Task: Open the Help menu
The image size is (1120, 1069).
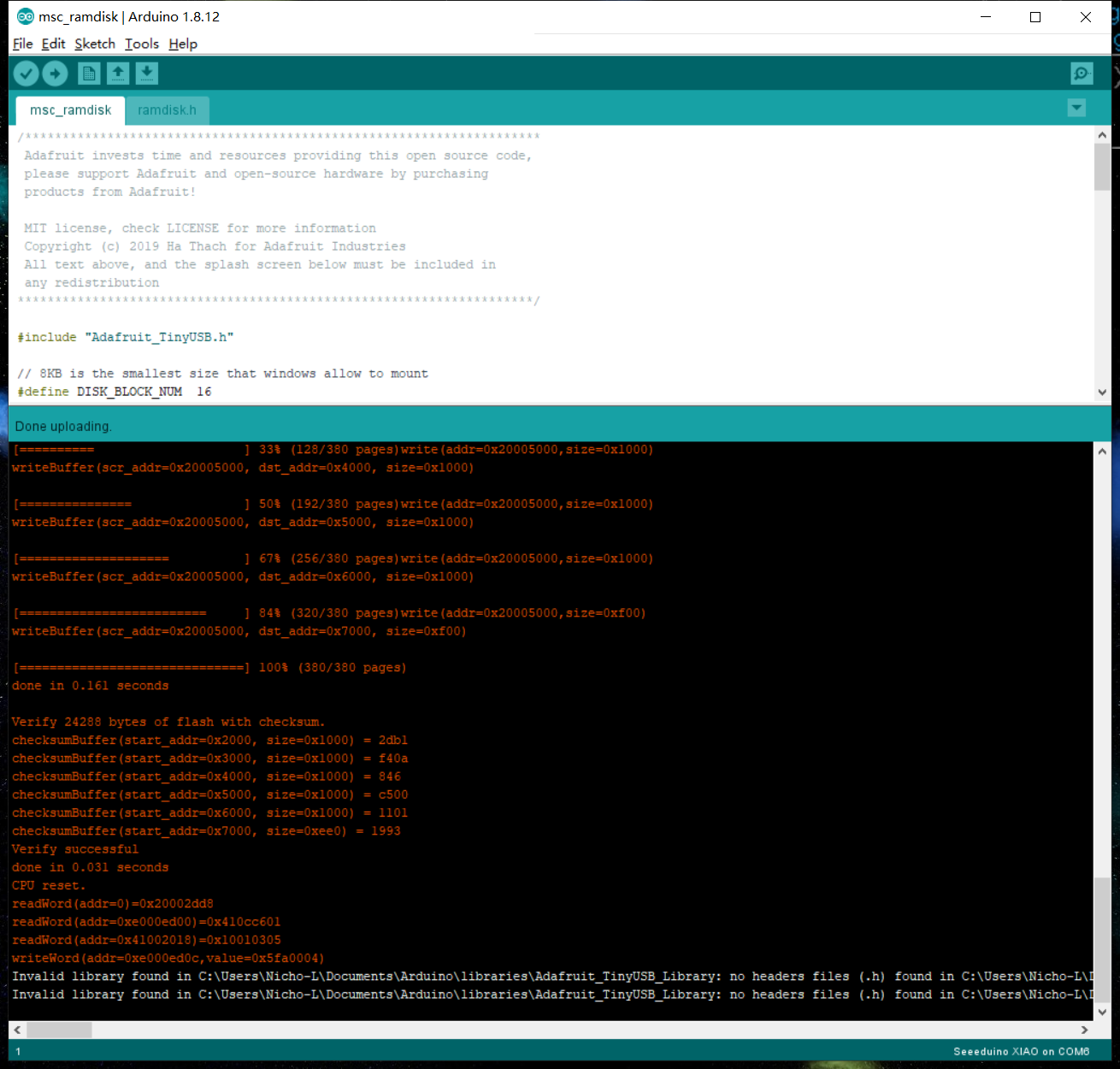Action: coord(183,44)
